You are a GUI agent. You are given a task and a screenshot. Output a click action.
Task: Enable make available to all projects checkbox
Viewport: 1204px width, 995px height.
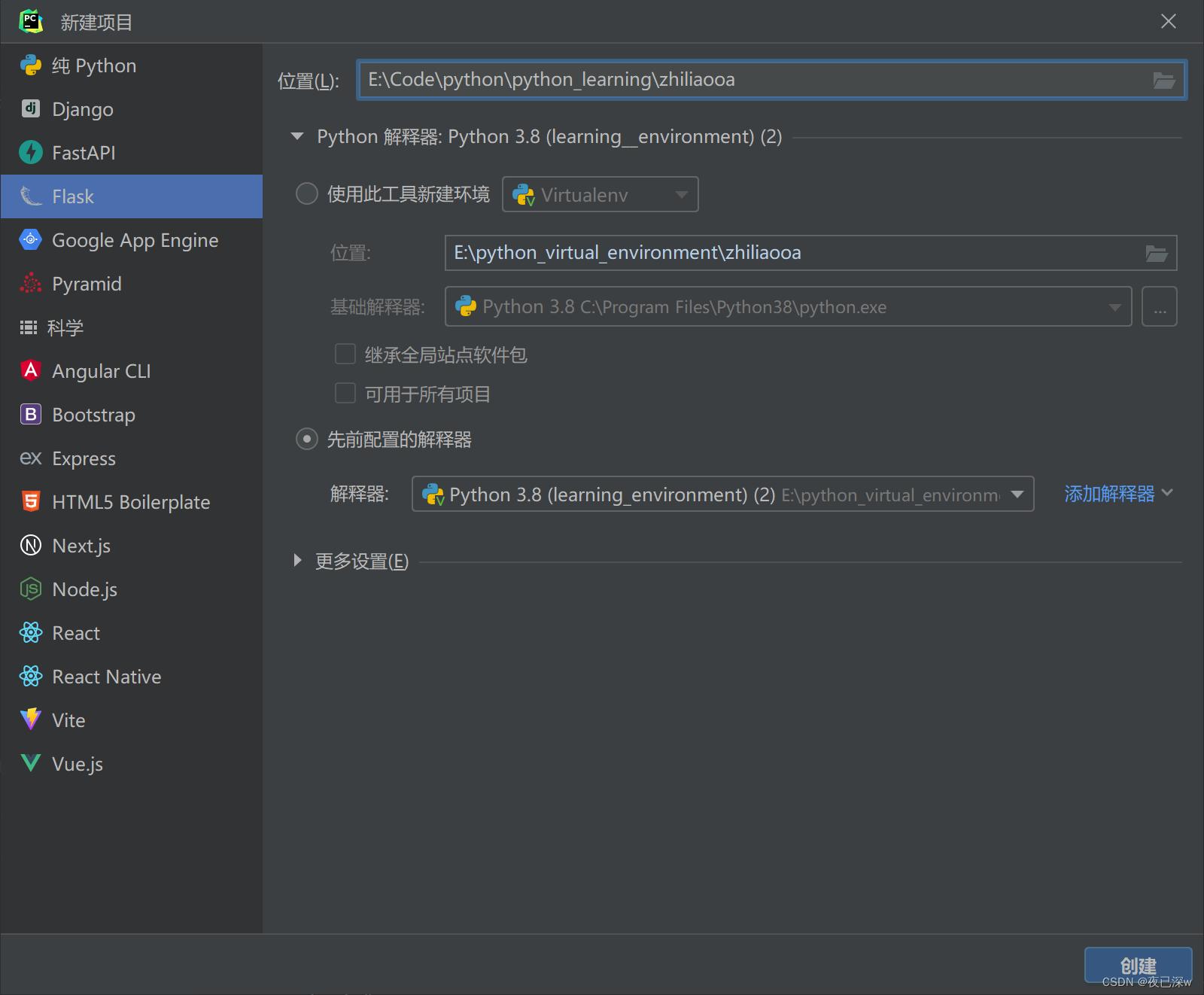click(345, 393)
